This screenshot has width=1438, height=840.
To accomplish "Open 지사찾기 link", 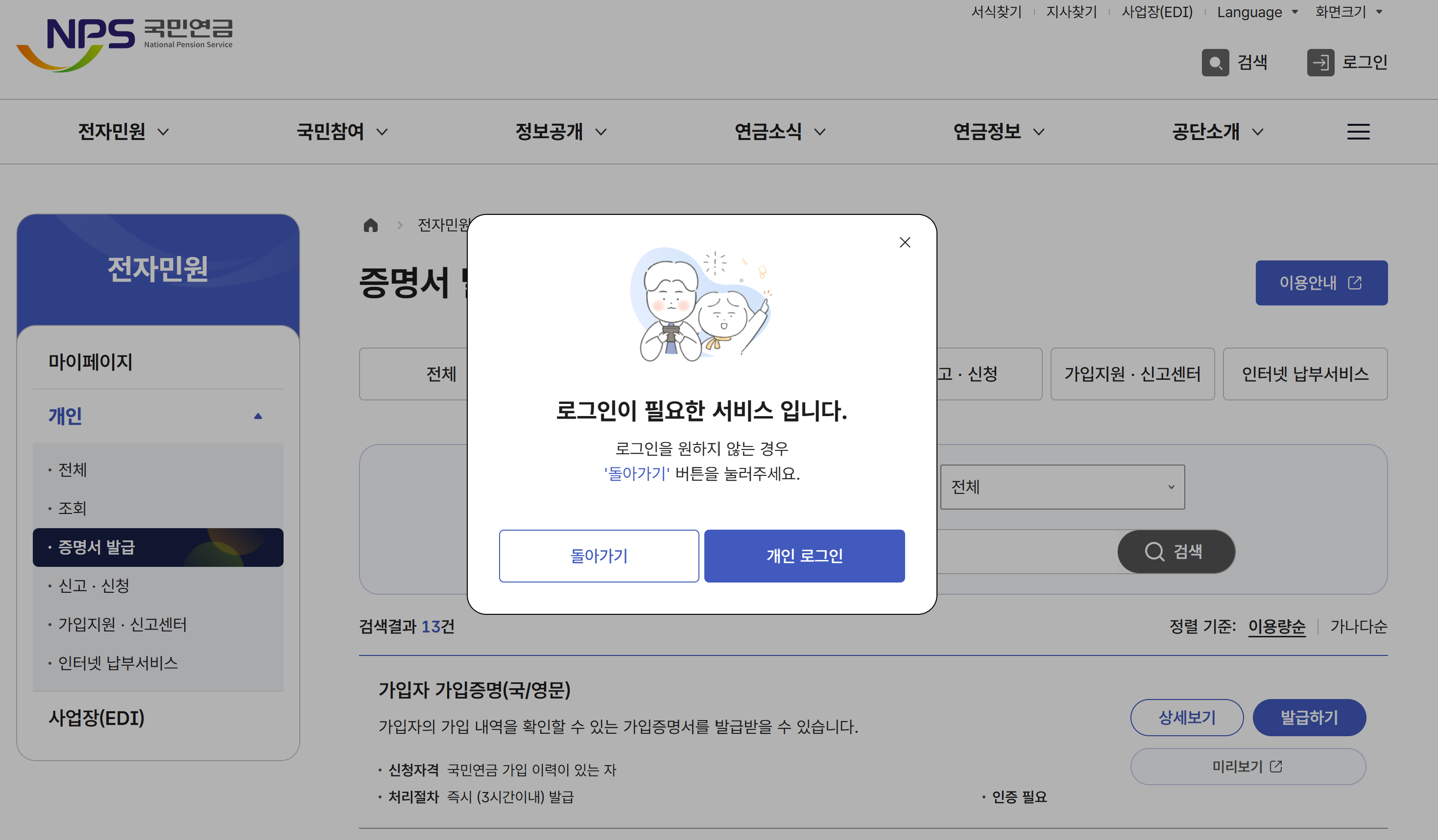I will 1071,12.
